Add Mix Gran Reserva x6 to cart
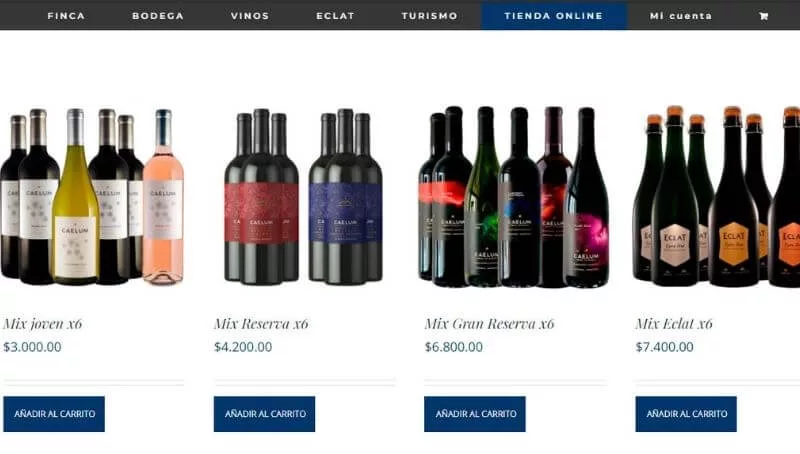 tap(474, 414)
